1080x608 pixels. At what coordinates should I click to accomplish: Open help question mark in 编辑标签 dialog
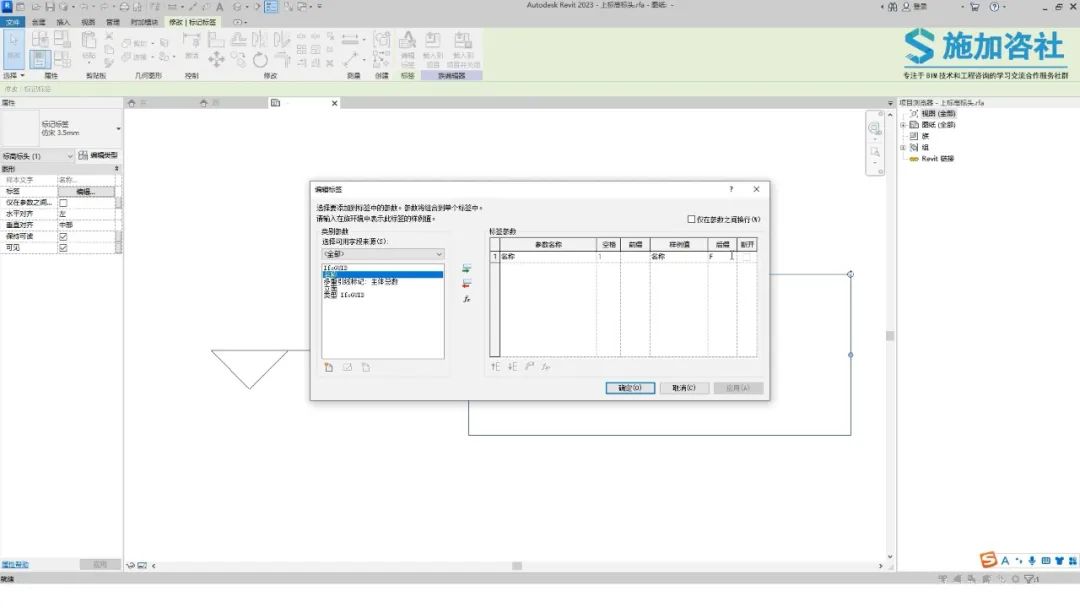[x=731, y=189]
